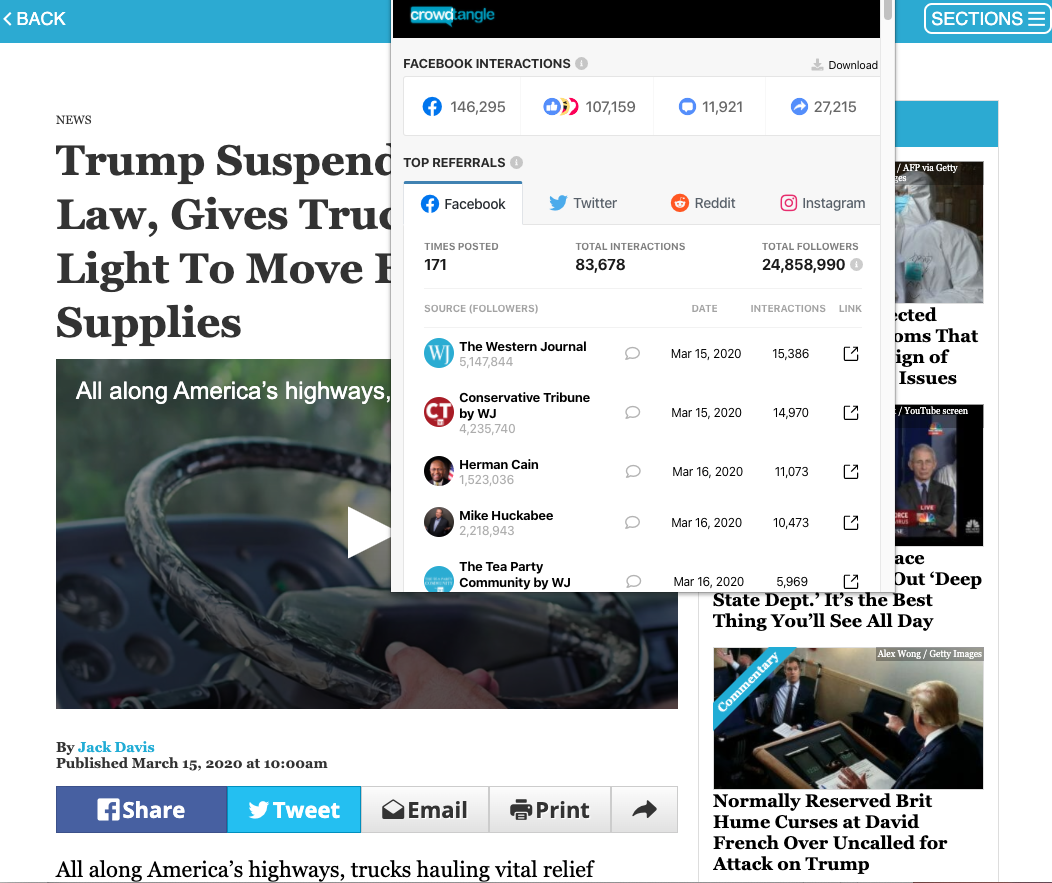Open author Jack Davis's profile link
Viewport: 1052px width, 883px height.
coord(116,747)
